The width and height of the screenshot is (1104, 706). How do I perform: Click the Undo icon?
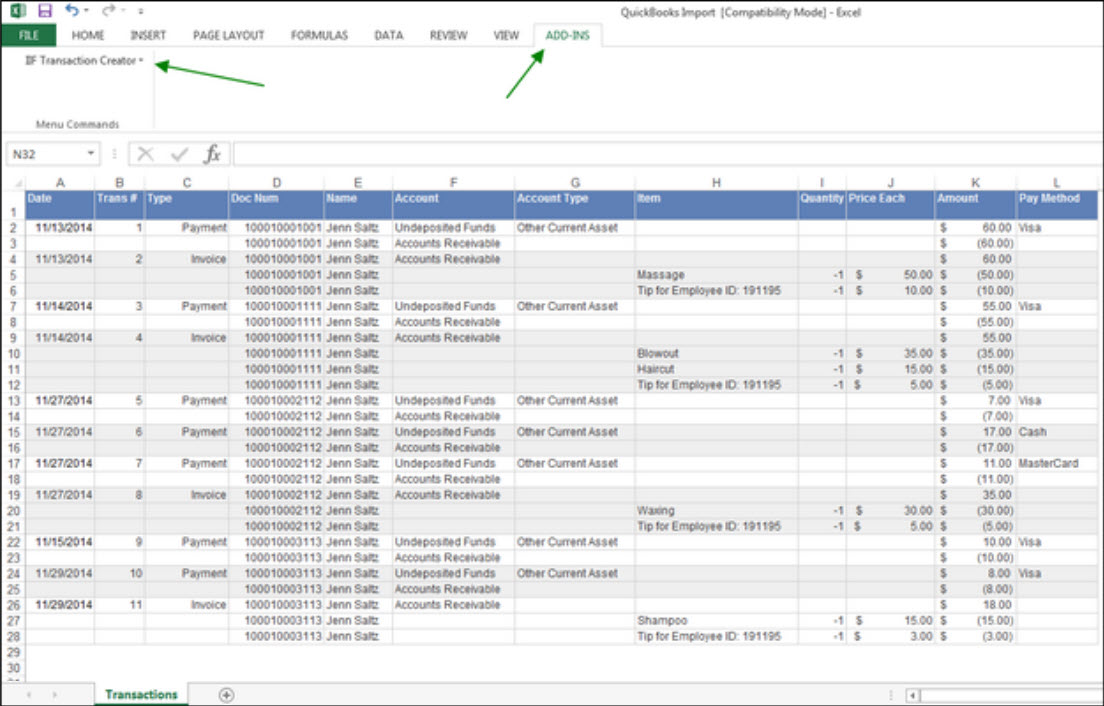pos(70,10)
